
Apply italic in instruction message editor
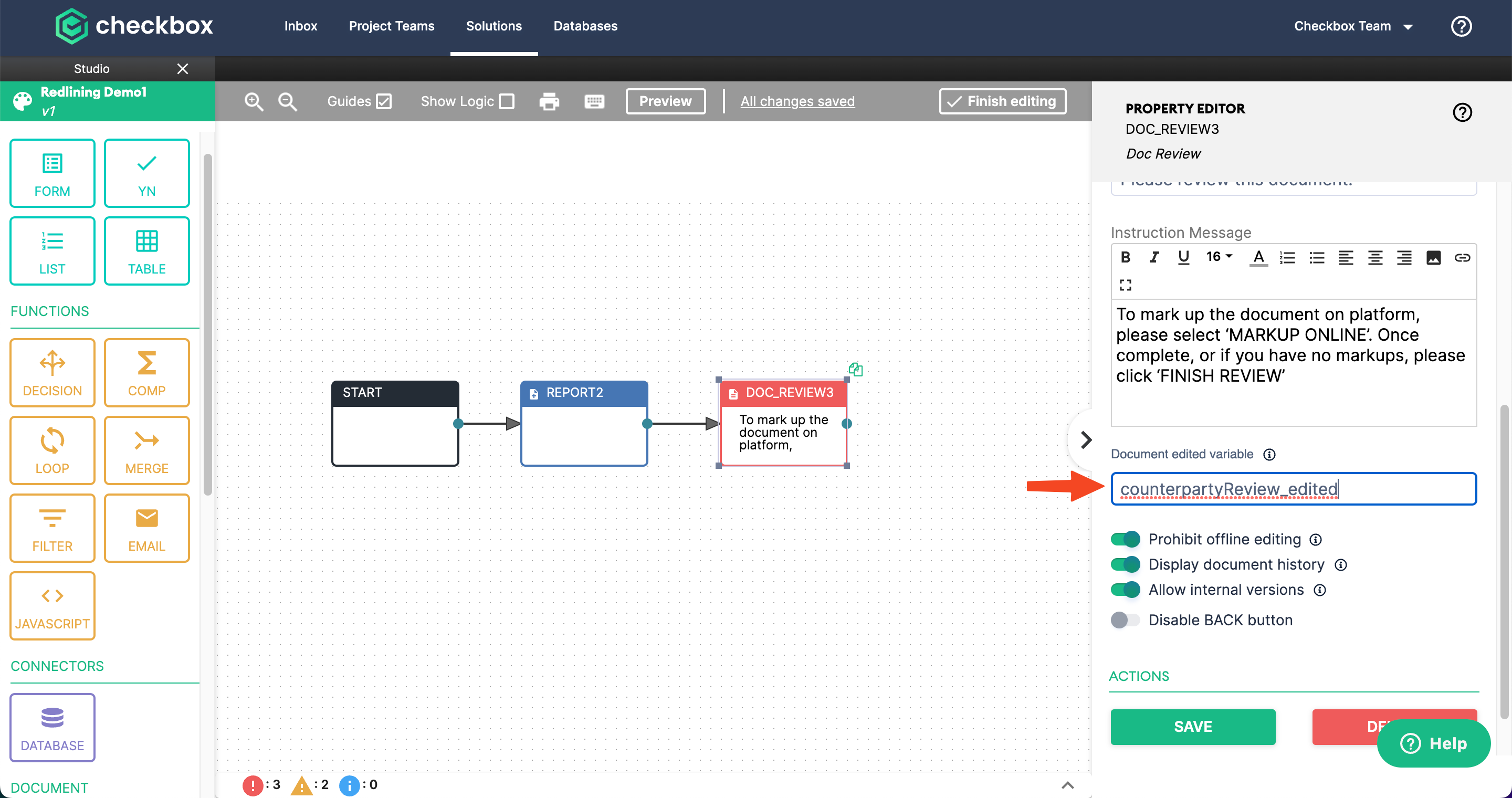[1154, 257]
